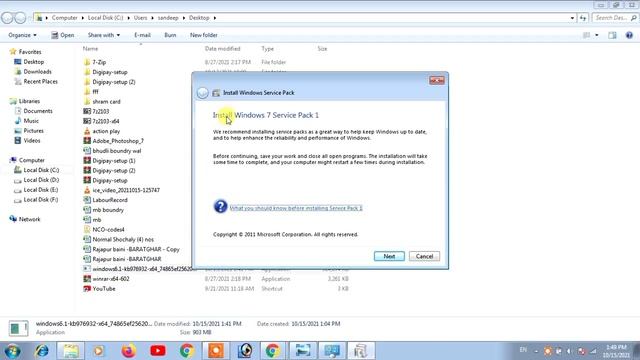Click the address bar refresh button
640x360 pixels.
tap(583, 18)
